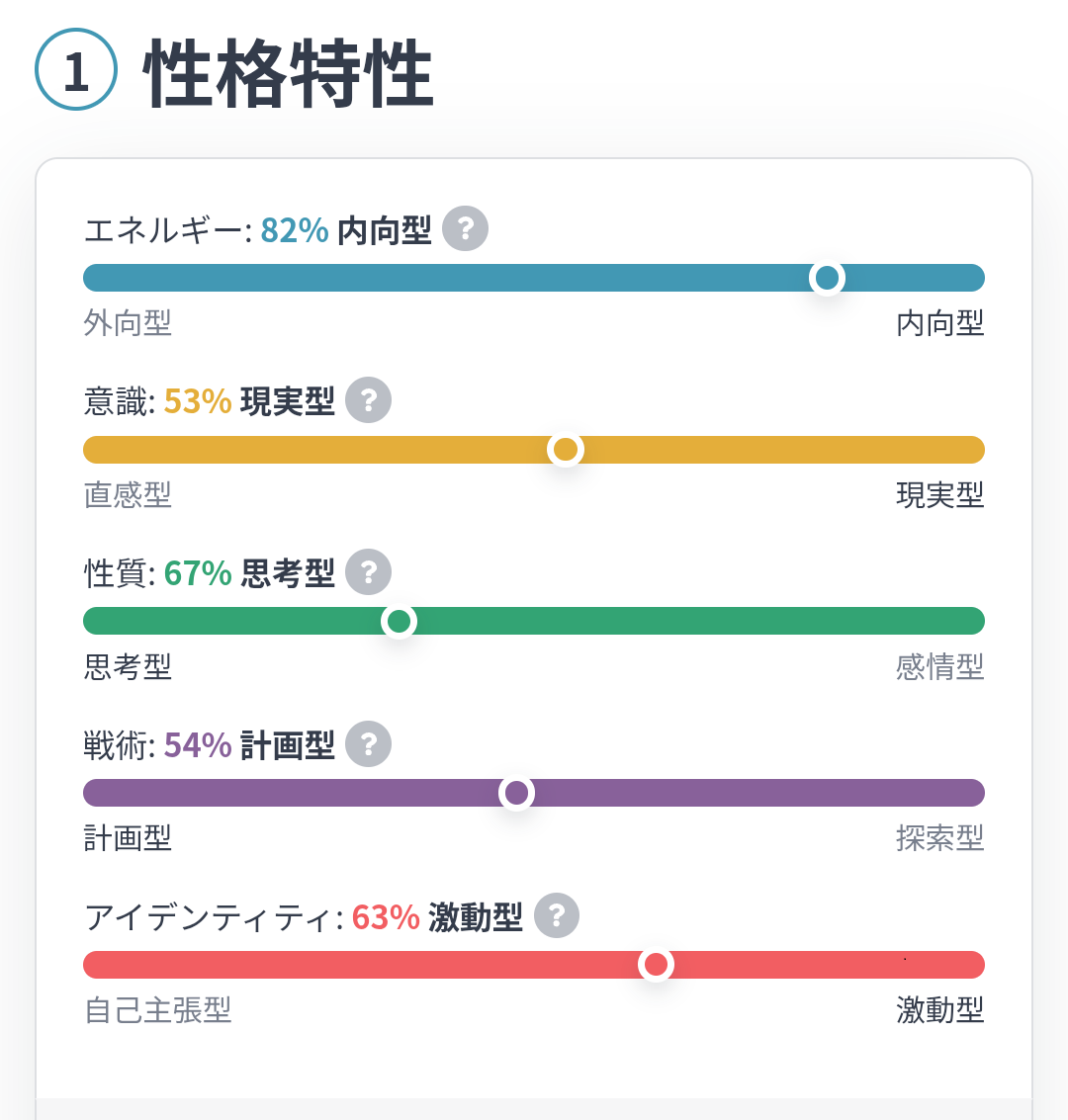Screen dimensions: 1068x1120
Task: Select the 直感型 label below the yellow bar
Action: (128, 494)
